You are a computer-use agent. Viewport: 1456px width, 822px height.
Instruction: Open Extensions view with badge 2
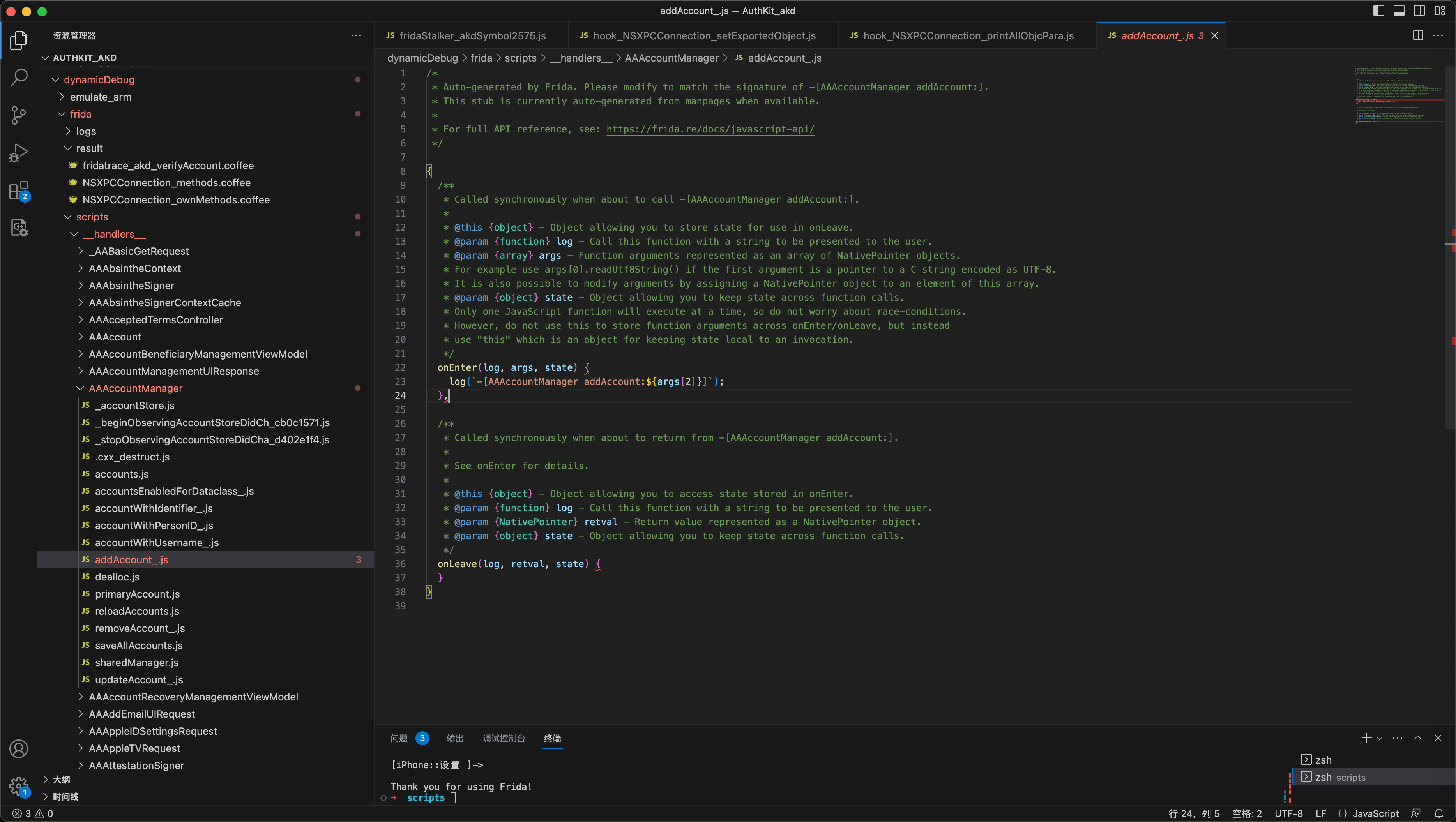[19, 191]
